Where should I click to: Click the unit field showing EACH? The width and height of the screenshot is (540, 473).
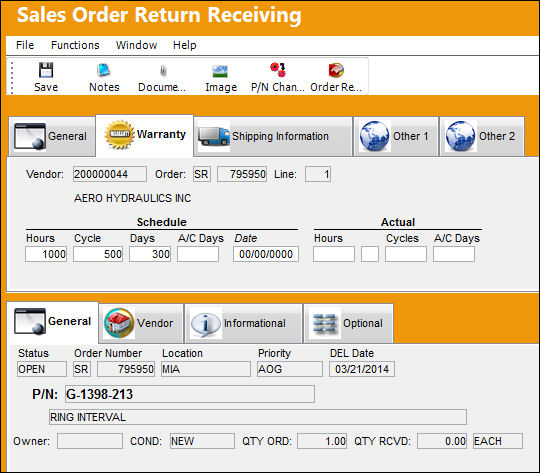[498, 441]
